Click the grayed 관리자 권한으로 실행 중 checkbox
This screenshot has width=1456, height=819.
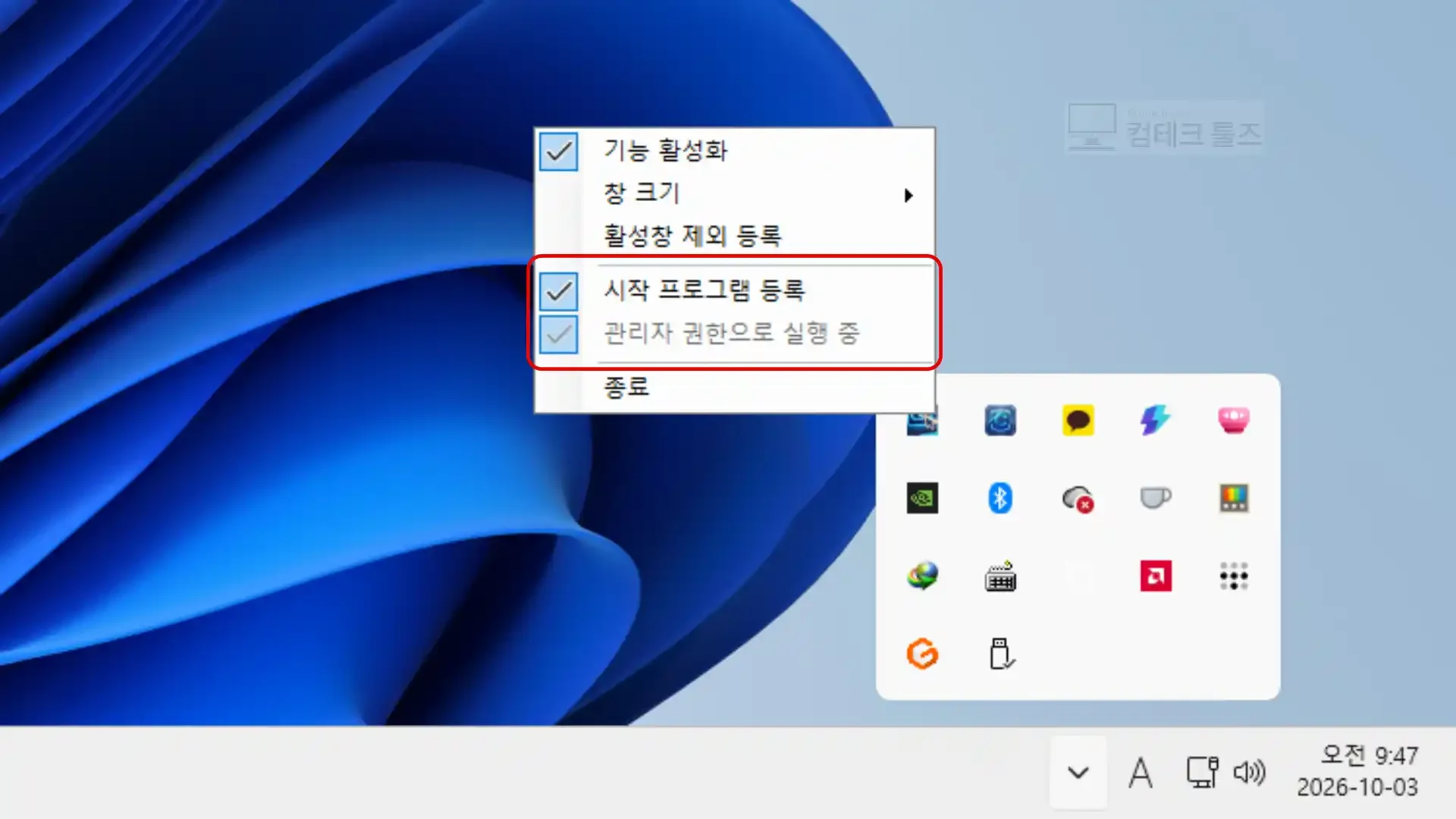[559, 334]
